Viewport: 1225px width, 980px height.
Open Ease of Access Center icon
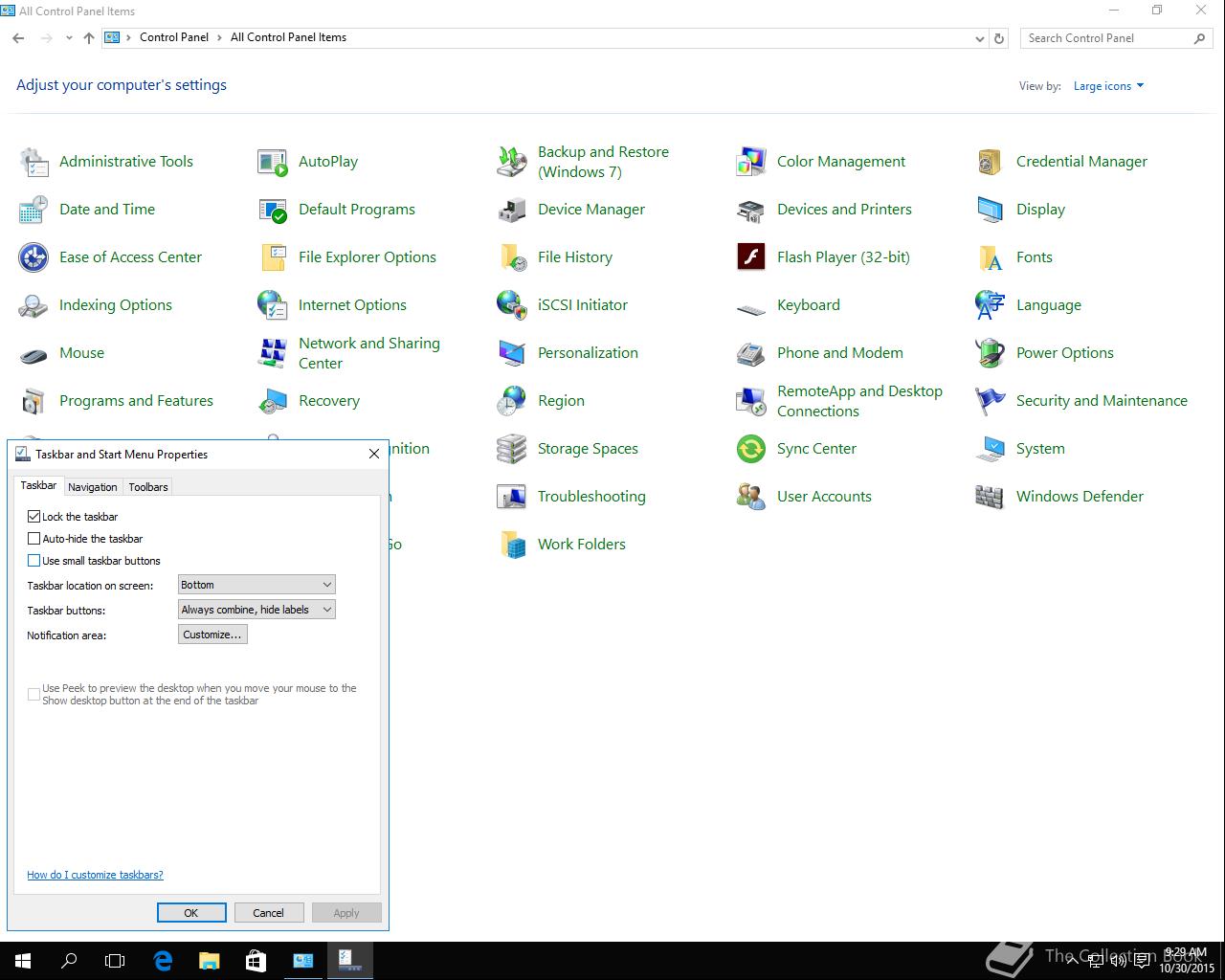click(x=33, y=257)
